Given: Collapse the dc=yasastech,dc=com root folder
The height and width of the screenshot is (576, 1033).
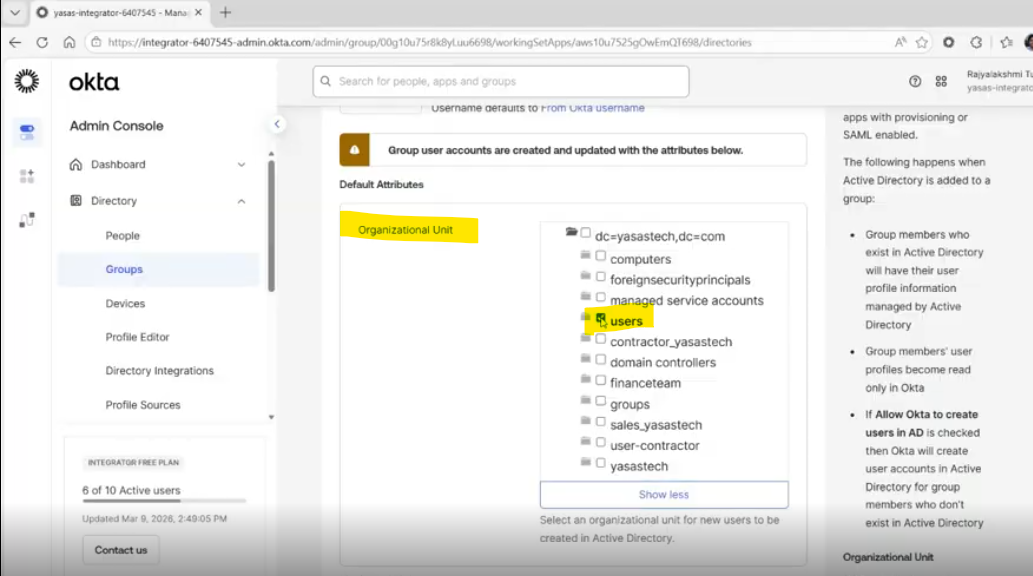Looking at the screenshot, I should pos(571,232).
